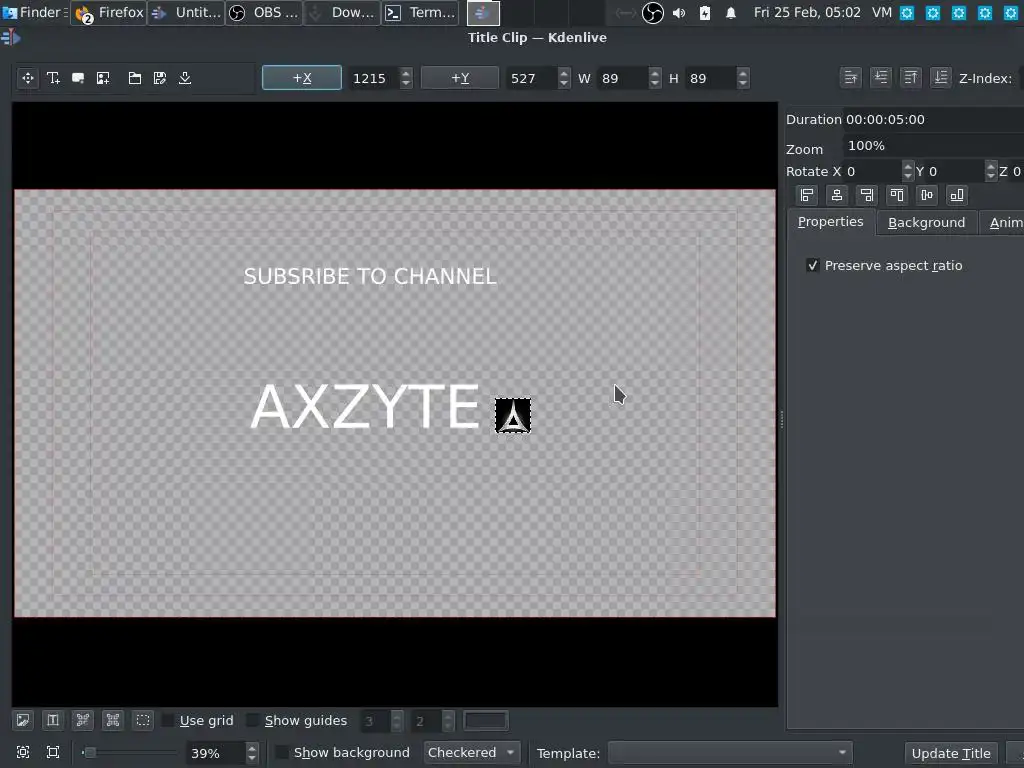Increase the 39% zoom spinbox value
Image resolution: width=1024 pixels, height=768 pixels.
[252, 747]
